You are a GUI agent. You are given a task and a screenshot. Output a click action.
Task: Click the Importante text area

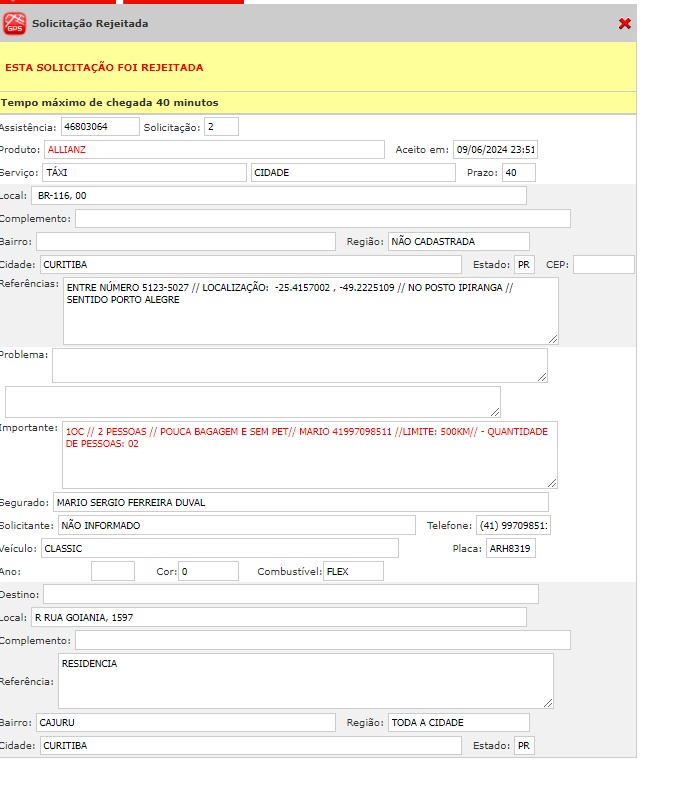coord(310,455)
